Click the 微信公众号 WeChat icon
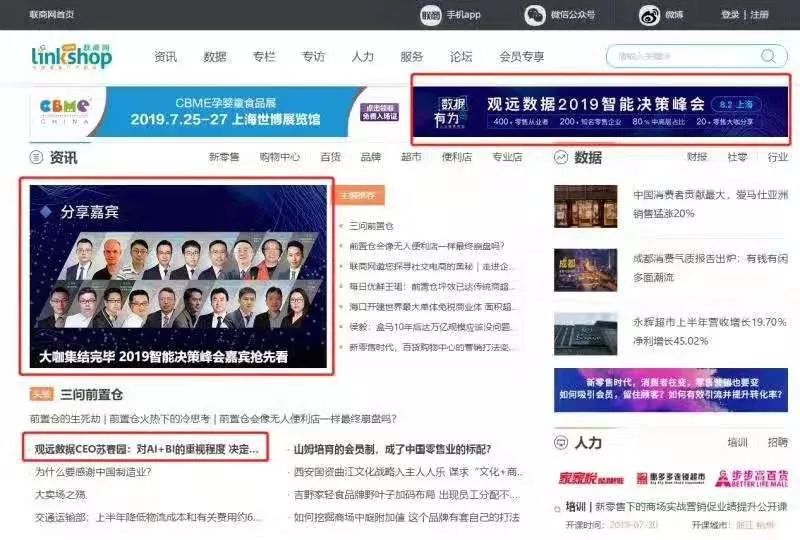 tap(534, 15)
